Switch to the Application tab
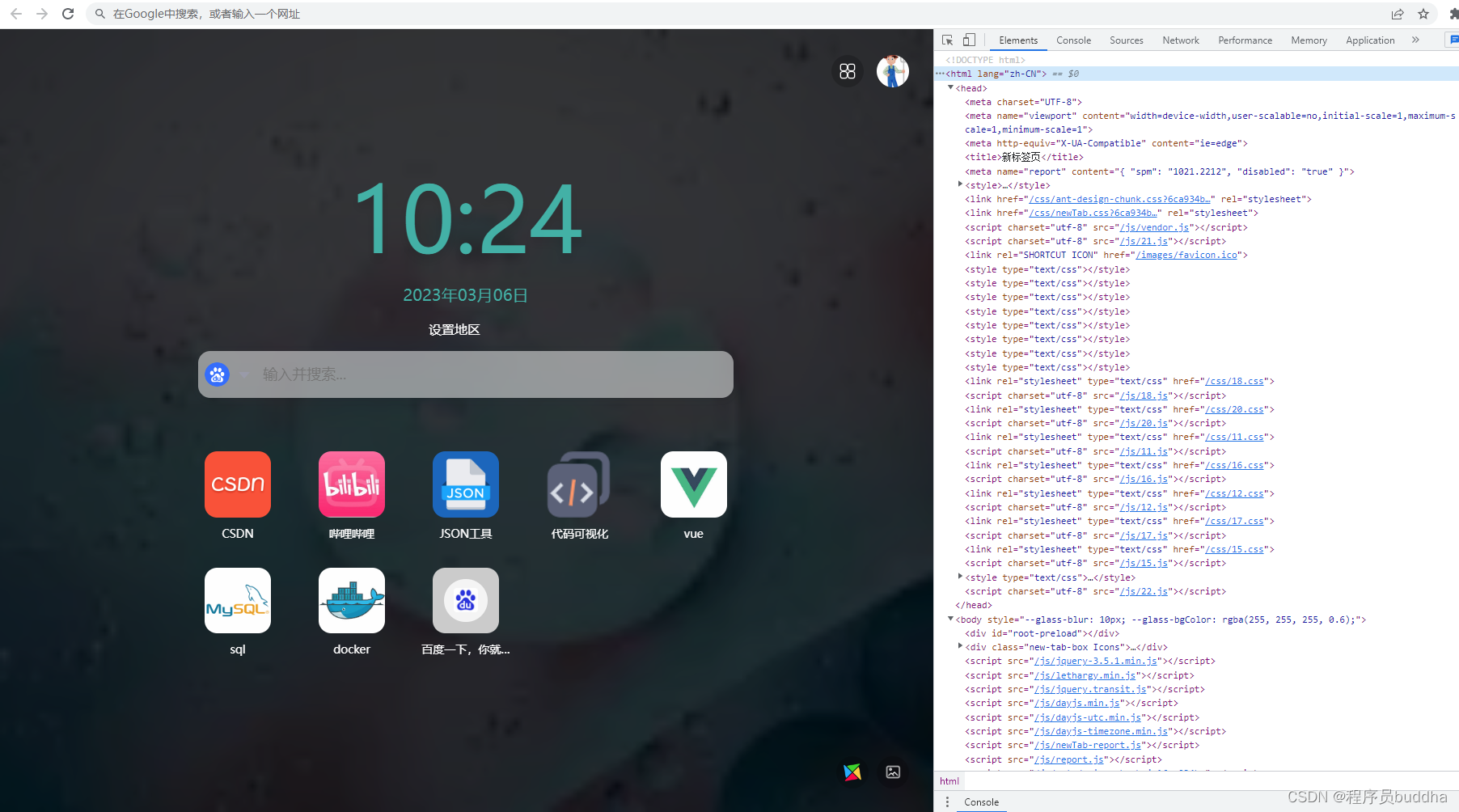Screen dimensions: 1459x812 [1370, 40]
